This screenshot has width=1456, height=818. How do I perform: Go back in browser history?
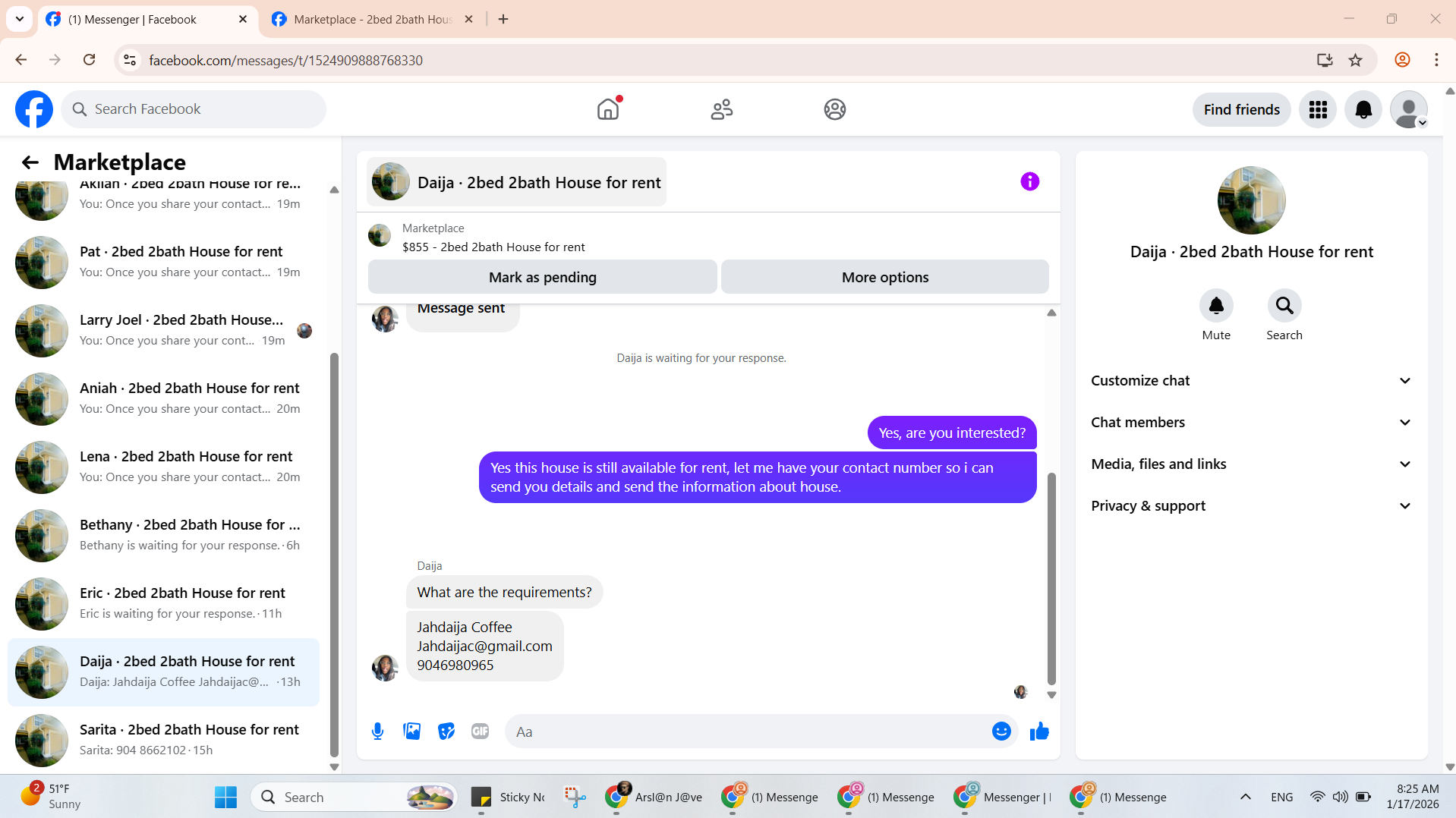point(20,60)
